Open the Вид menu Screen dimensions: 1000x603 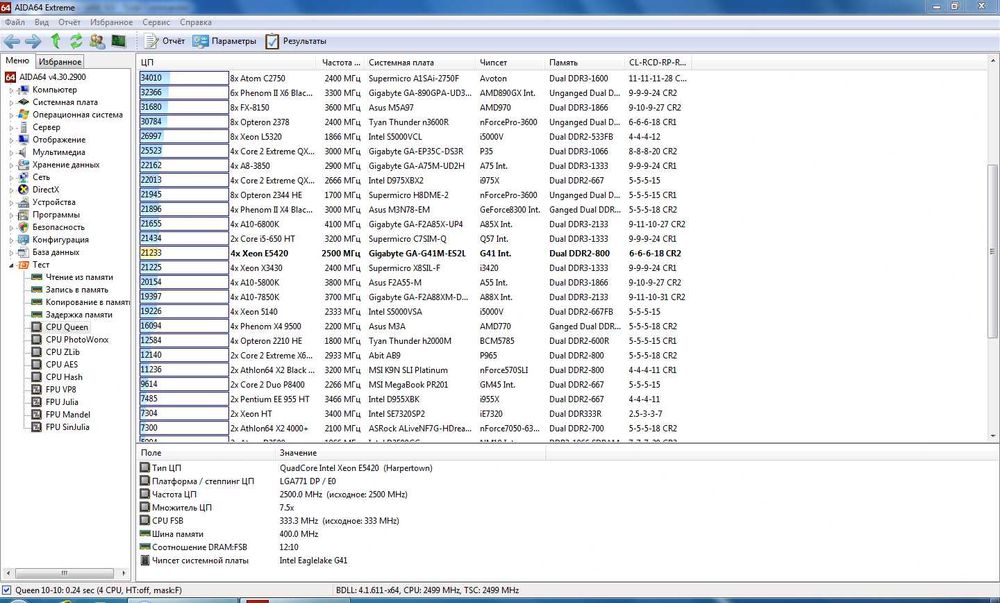pyautogui.click(x=41, y=22)
